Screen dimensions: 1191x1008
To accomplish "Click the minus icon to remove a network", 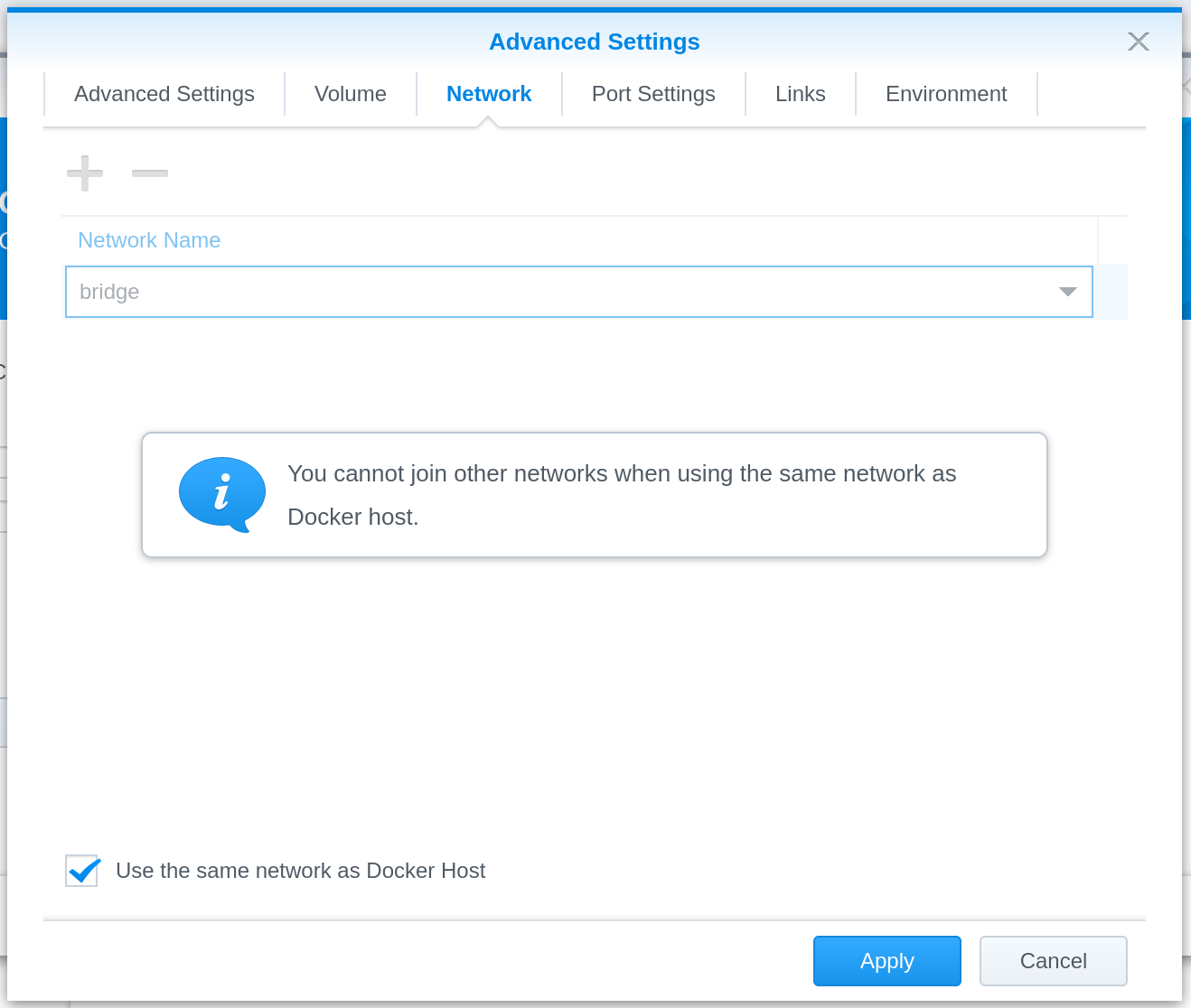I will click(149, 173).
